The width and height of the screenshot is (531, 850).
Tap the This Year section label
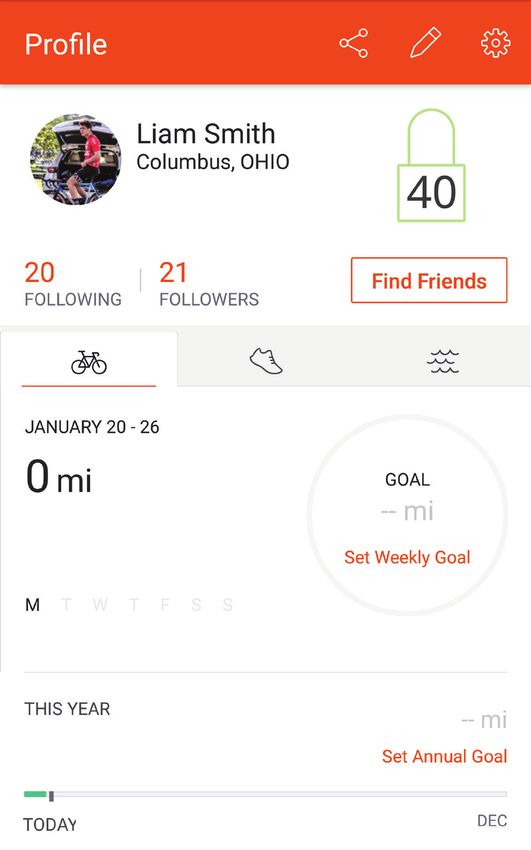coord(67,709)
